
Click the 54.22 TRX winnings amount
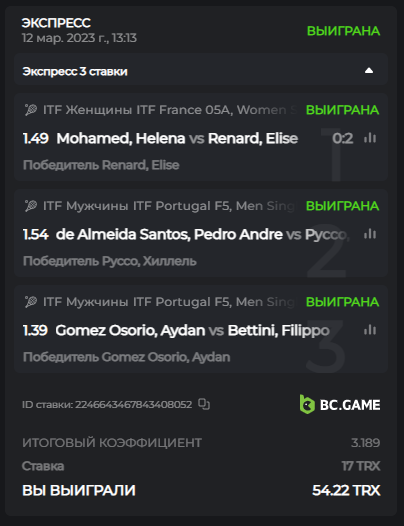(x=346, y=490)
